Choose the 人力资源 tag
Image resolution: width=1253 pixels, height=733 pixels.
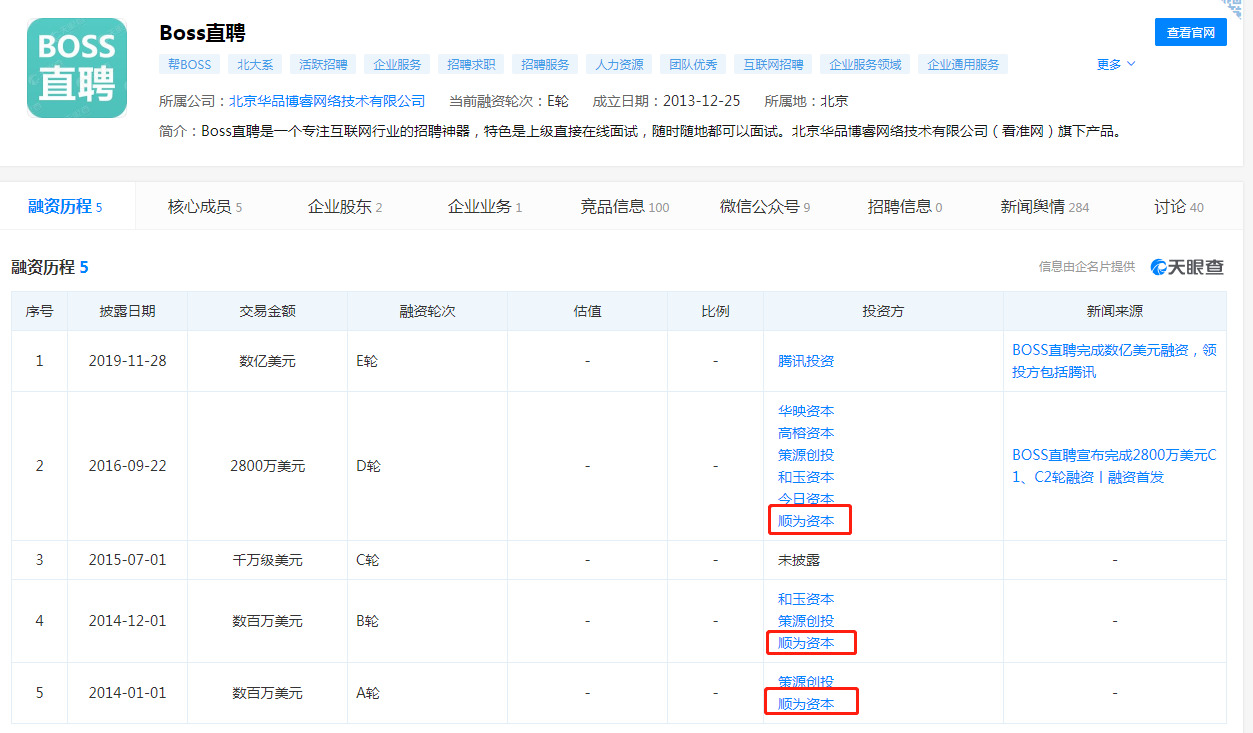(619, 64)
